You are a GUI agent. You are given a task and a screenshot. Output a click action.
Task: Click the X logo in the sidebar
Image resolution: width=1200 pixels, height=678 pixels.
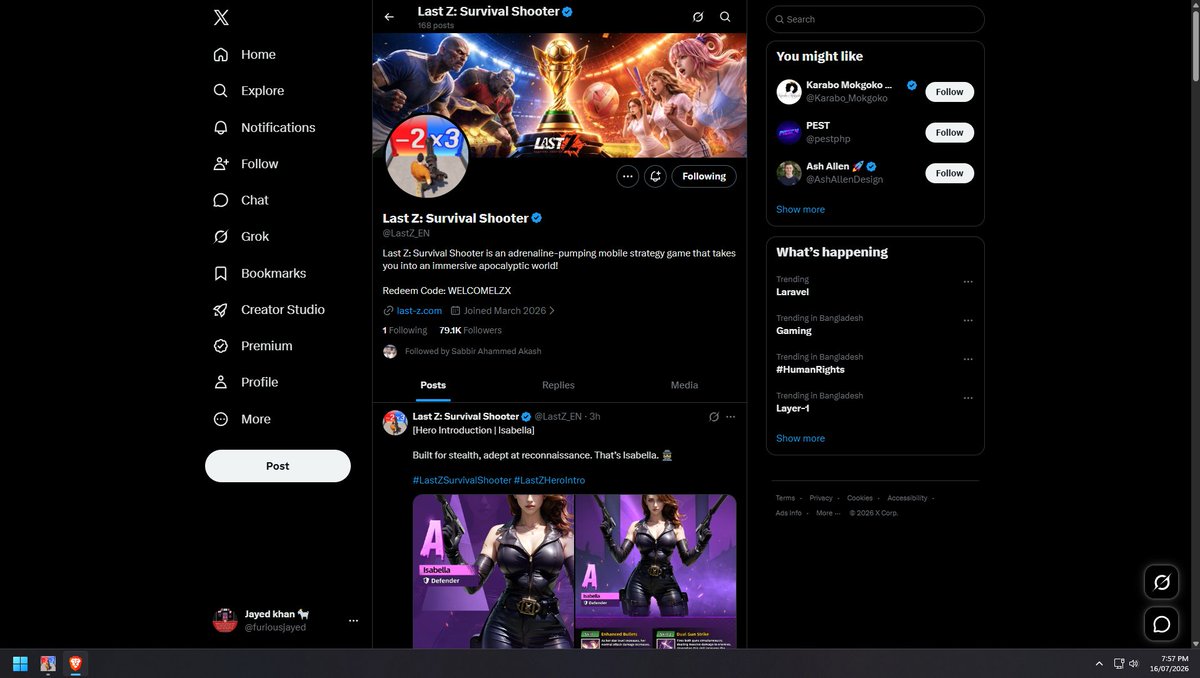(x=221, y=17)
